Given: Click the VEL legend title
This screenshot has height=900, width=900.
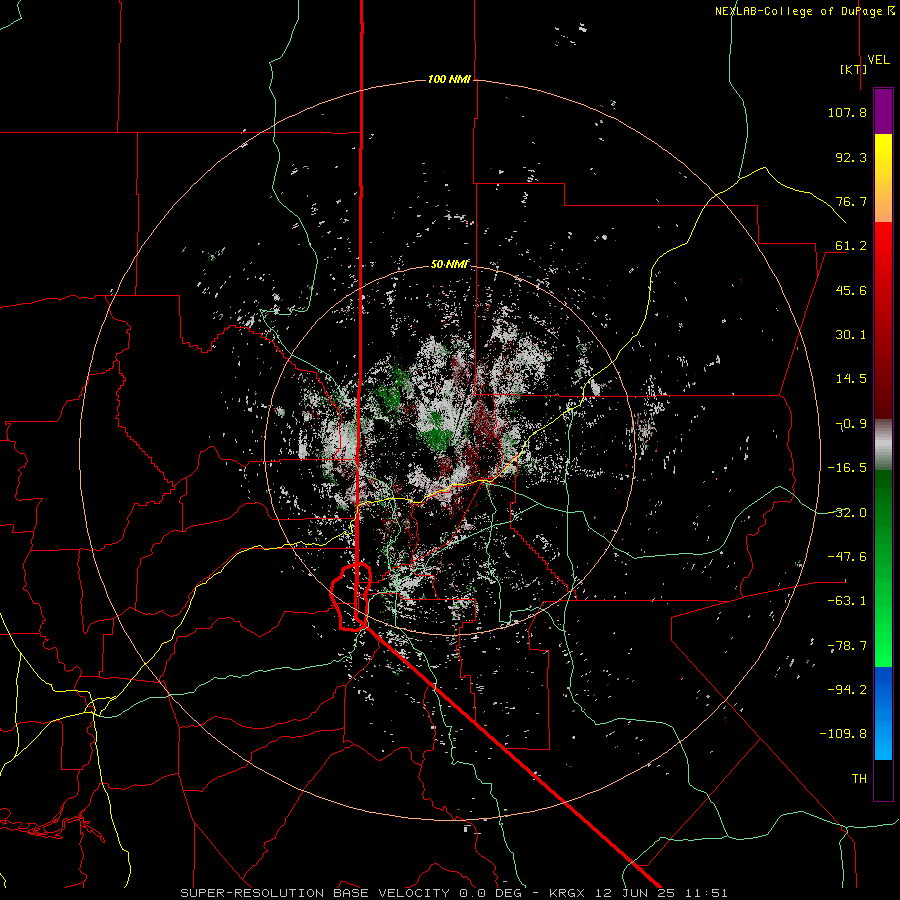Looking at the screenshot, I should click(x=878, y=60).
